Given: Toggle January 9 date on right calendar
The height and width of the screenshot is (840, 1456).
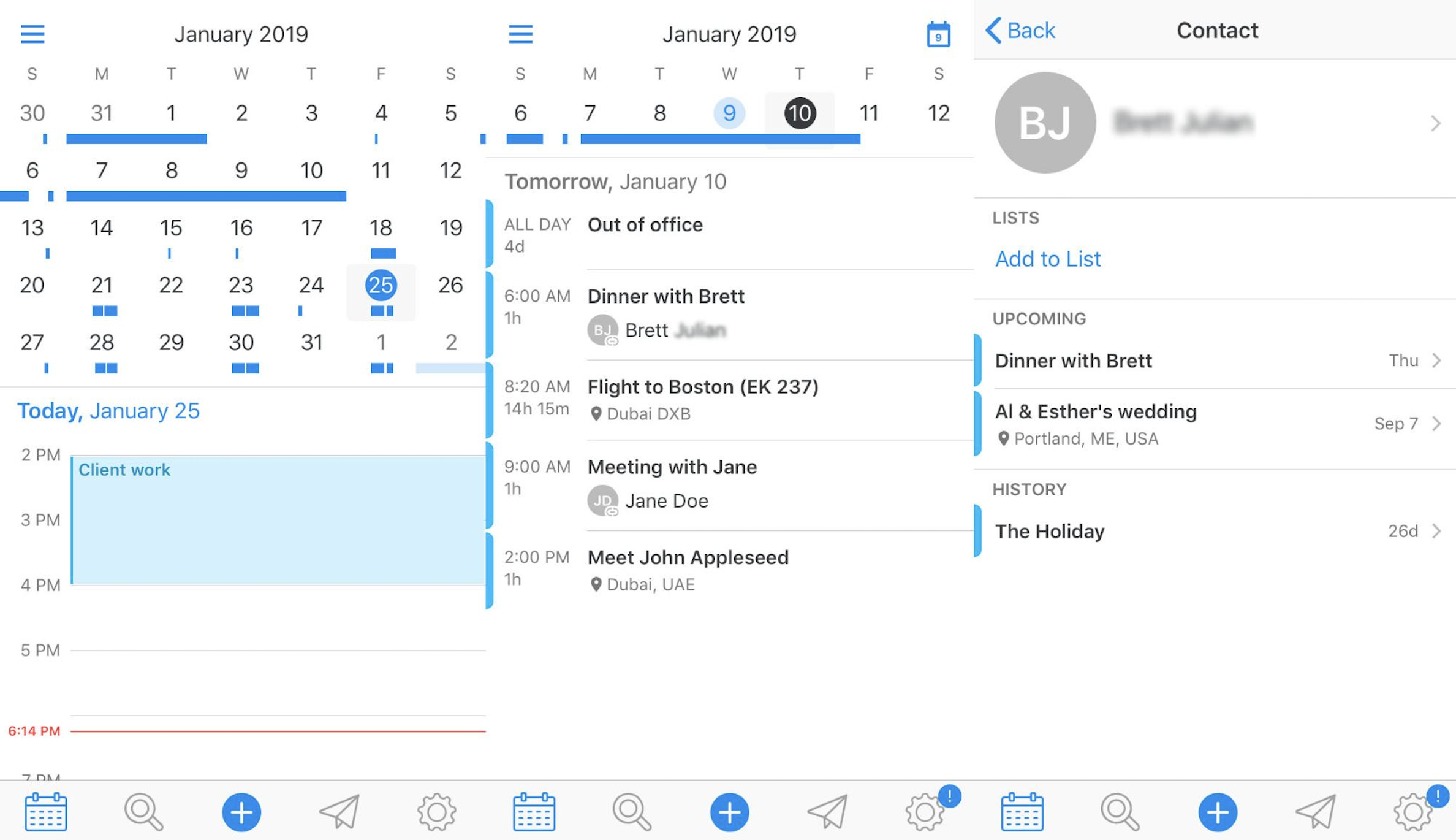Looking at the screenshot, I should [x=729, y=112].
